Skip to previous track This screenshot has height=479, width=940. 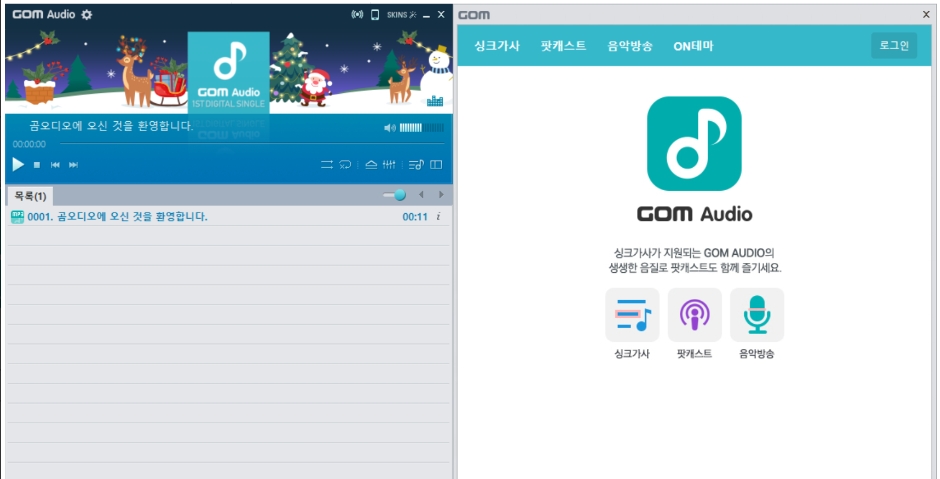[x=55, y=165]
